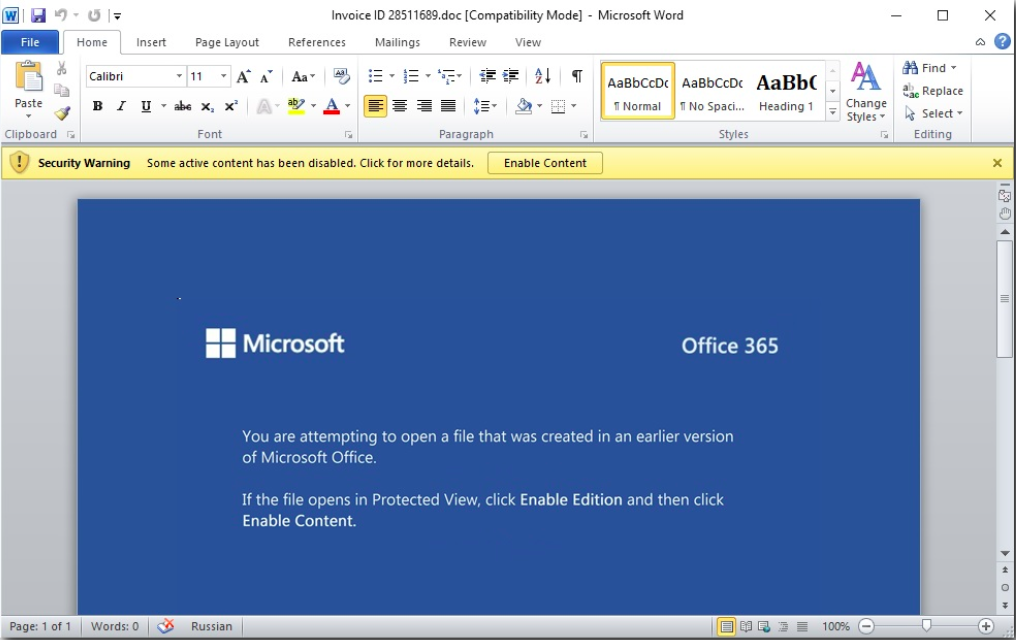Open the Calibri font name dropdown

(179, 76)
